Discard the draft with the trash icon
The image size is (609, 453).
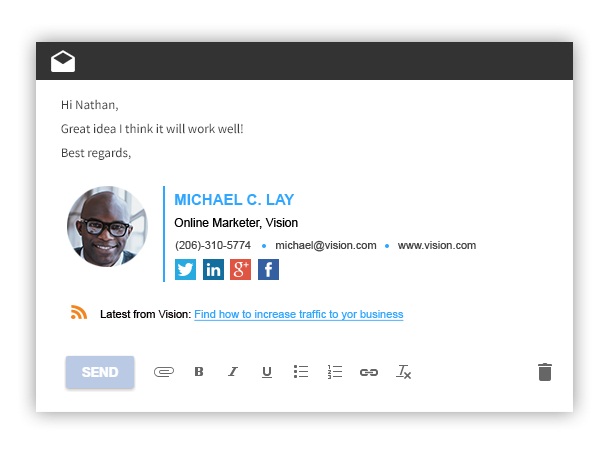[x=545, y=372]
